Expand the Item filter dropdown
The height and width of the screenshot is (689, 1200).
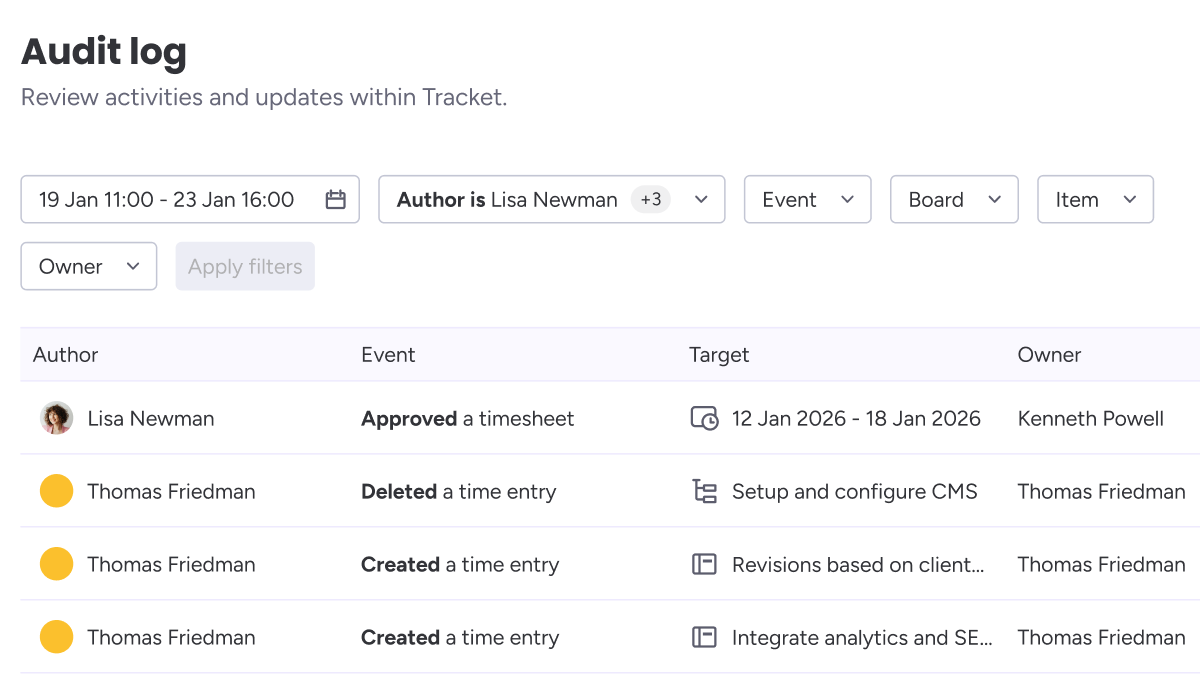pyautogui.click(x=1095, y=199)
